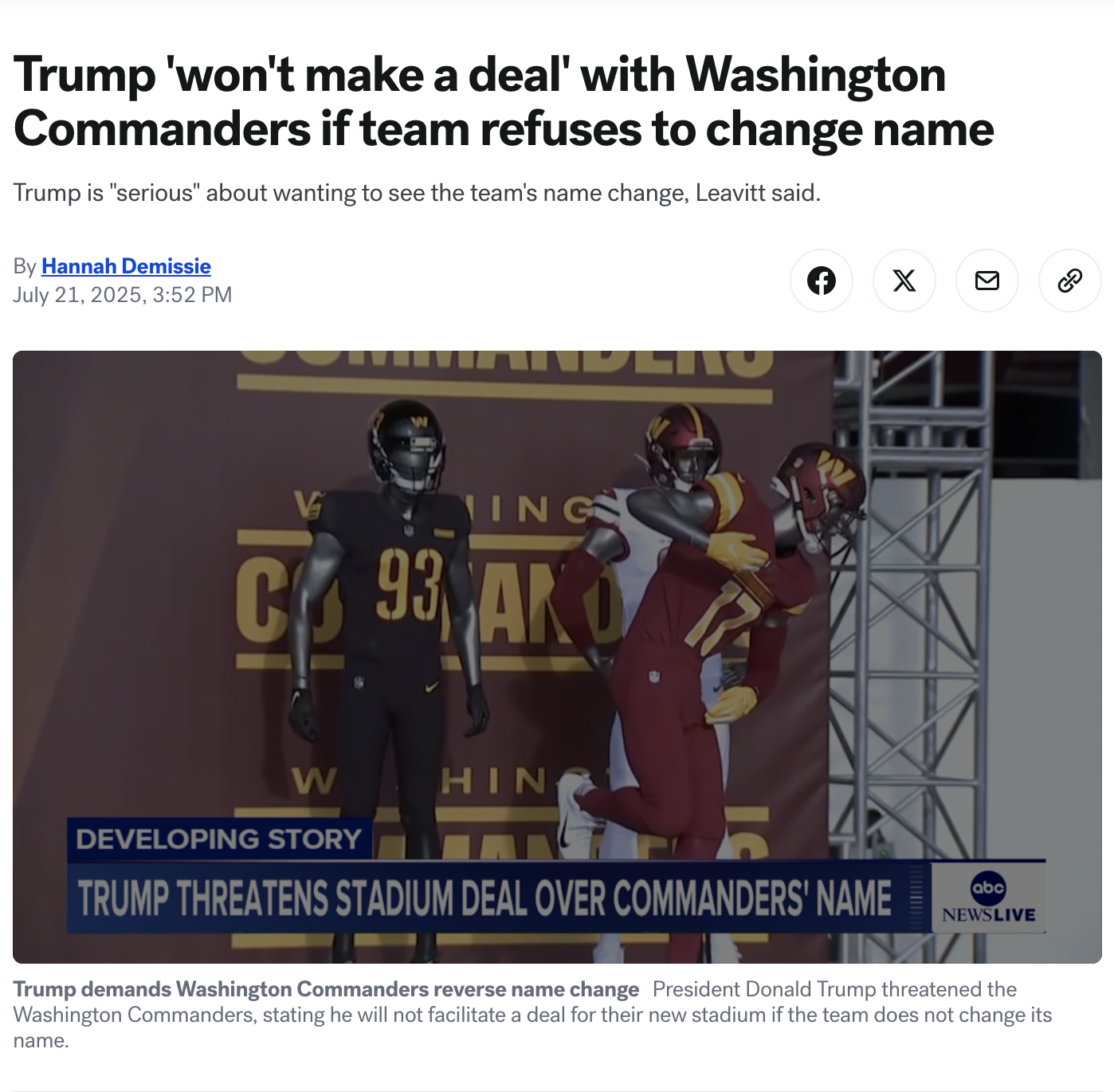
Task: Play the Commanders uniform video thumbnail
Action: (557, 657)
